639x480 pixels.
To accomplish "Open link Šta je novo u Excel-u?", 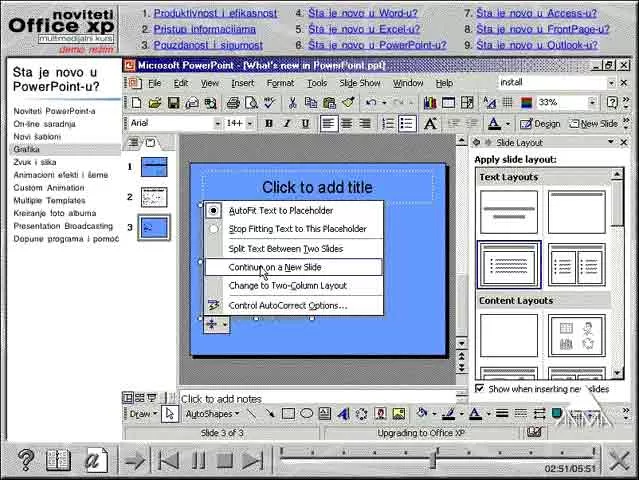I will (x=364, y=29).
